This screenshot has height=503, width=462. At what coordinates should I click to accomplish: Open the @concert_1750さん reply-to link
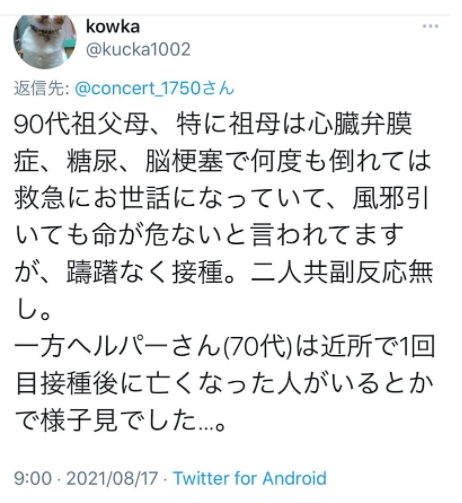point(155,88)
